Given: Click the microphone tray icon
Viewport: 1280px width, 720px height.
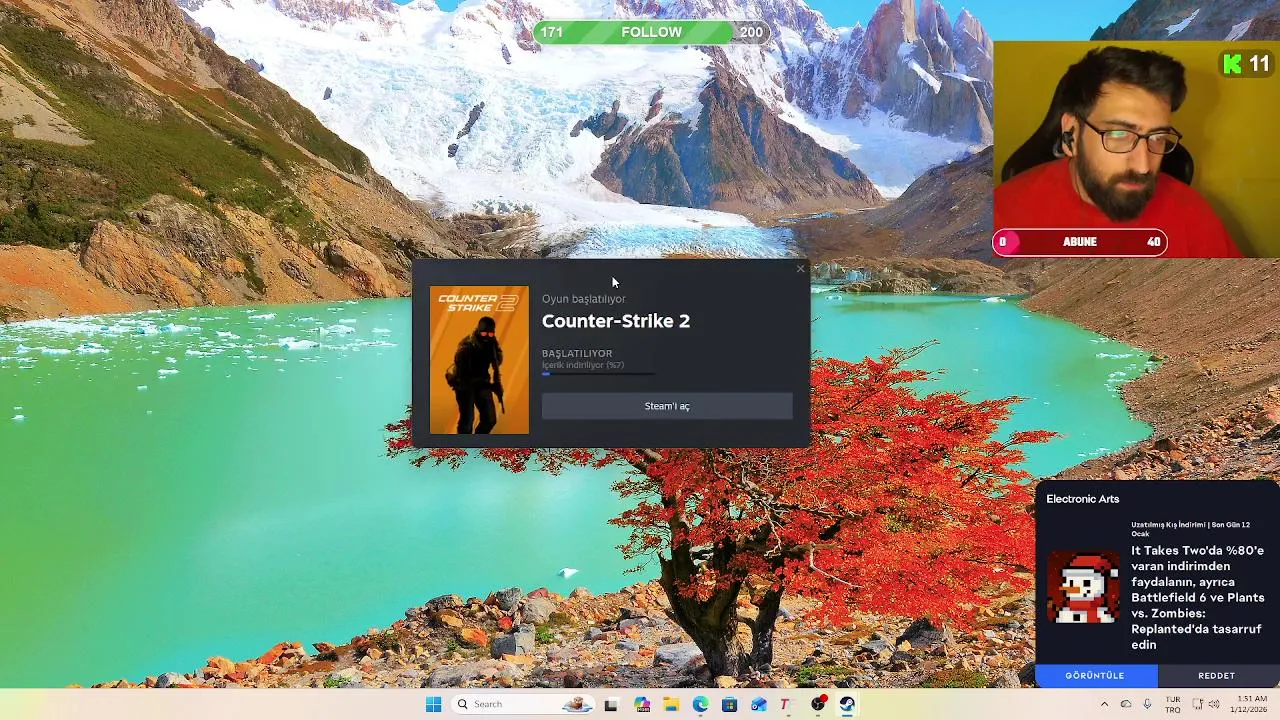Looking at the screenshot, I should tap(1147, 704).
